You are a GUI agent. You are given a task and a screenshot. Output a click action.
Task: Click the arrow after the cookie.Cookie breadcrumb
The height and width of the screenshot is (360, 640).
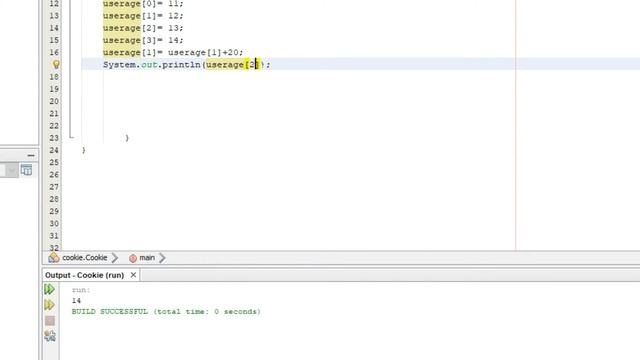click(115, 258)
